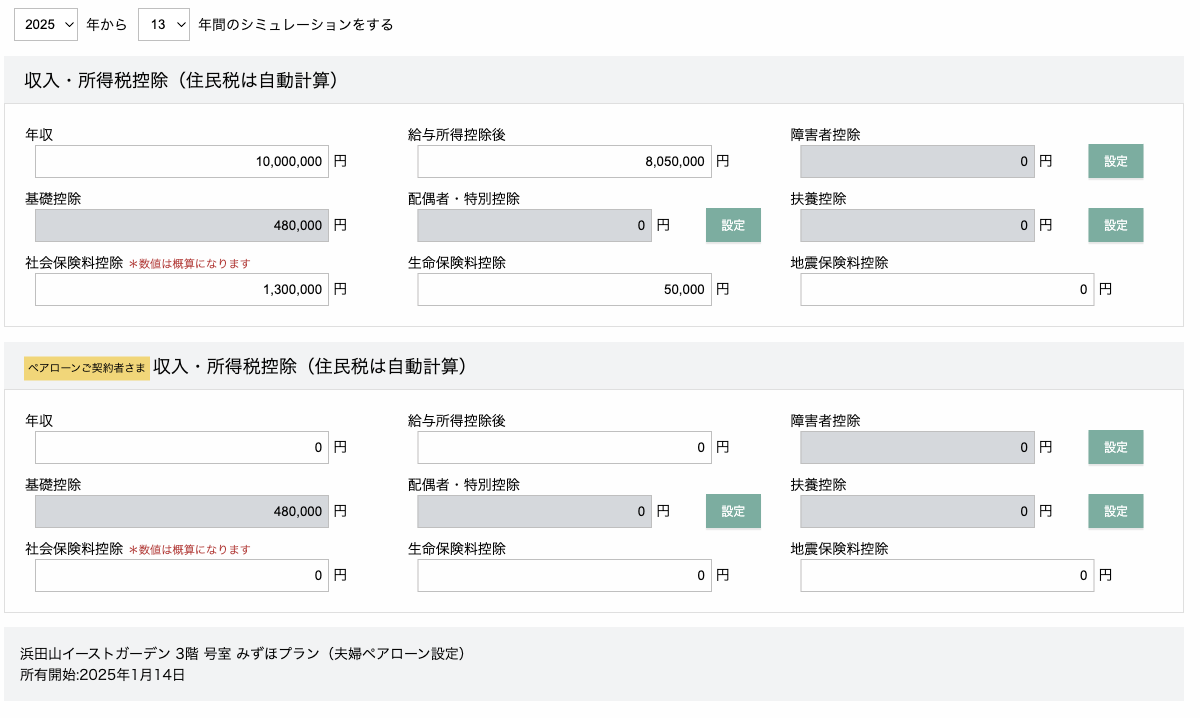Click the main contractor's 基礎控除 480,000 field

coord(182,225)
